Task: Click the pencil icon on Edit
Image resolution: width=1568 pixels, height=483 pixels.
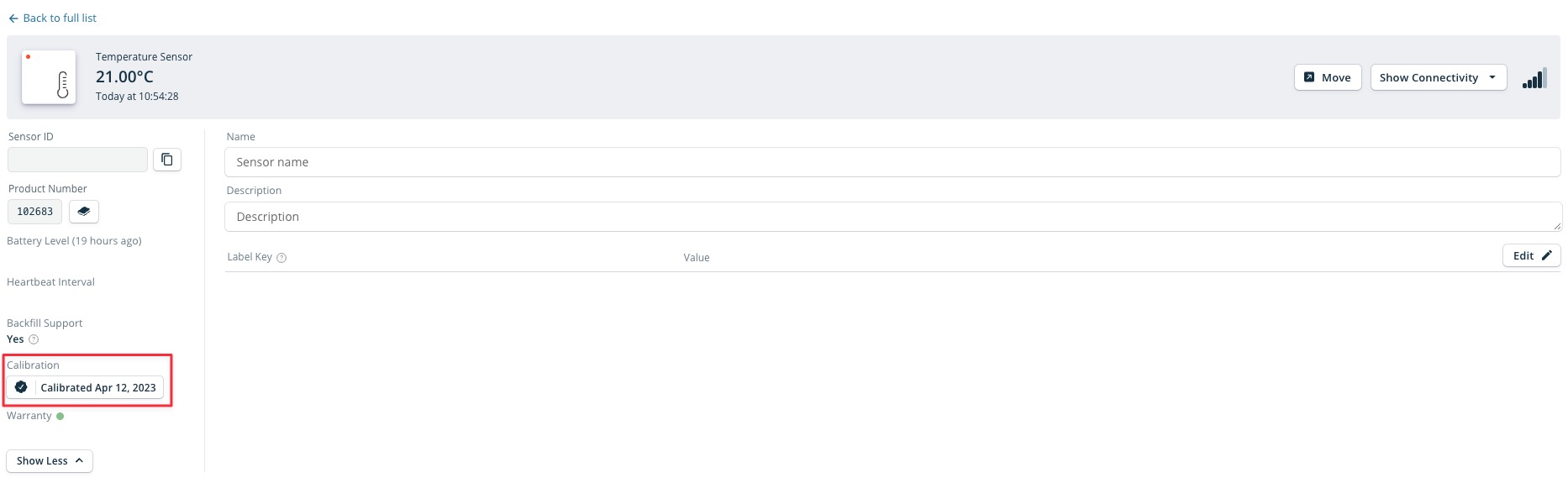Action: (x=1546, y=255)
